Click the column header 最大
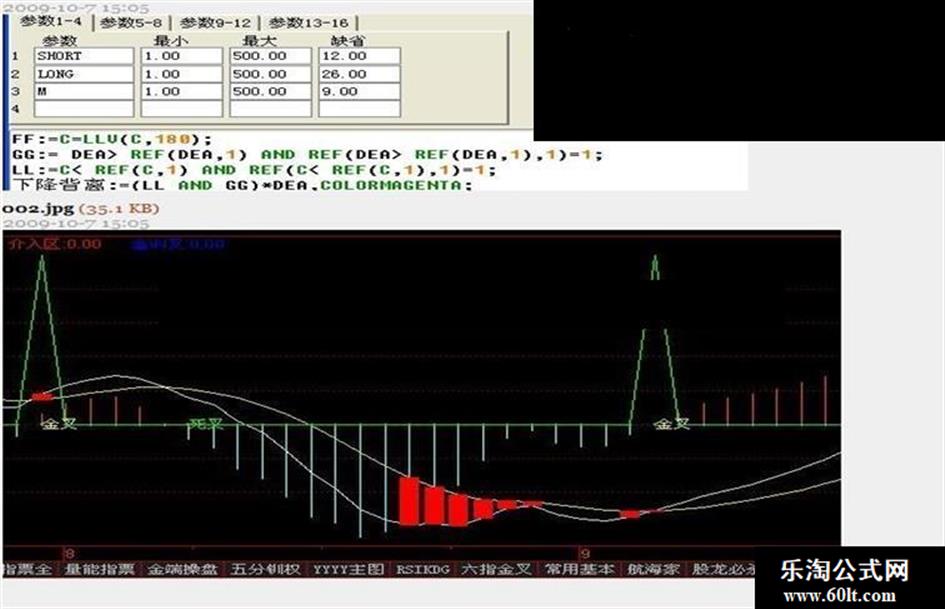Image resolution: width=945 pixels, height=609 pixels. coord(259,40)
